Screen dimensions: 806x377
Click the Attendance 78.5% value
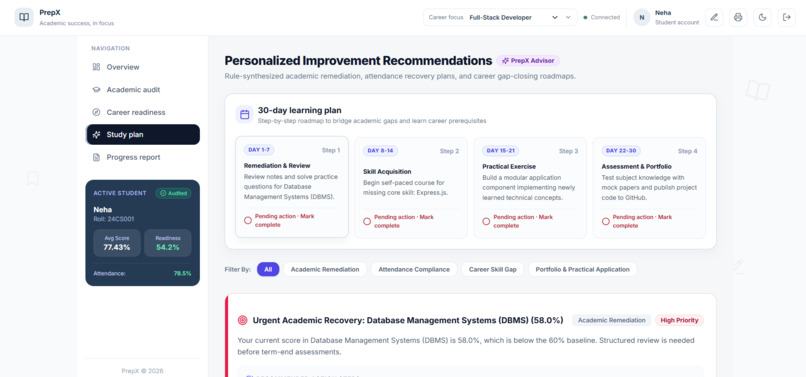pos(182,274)
